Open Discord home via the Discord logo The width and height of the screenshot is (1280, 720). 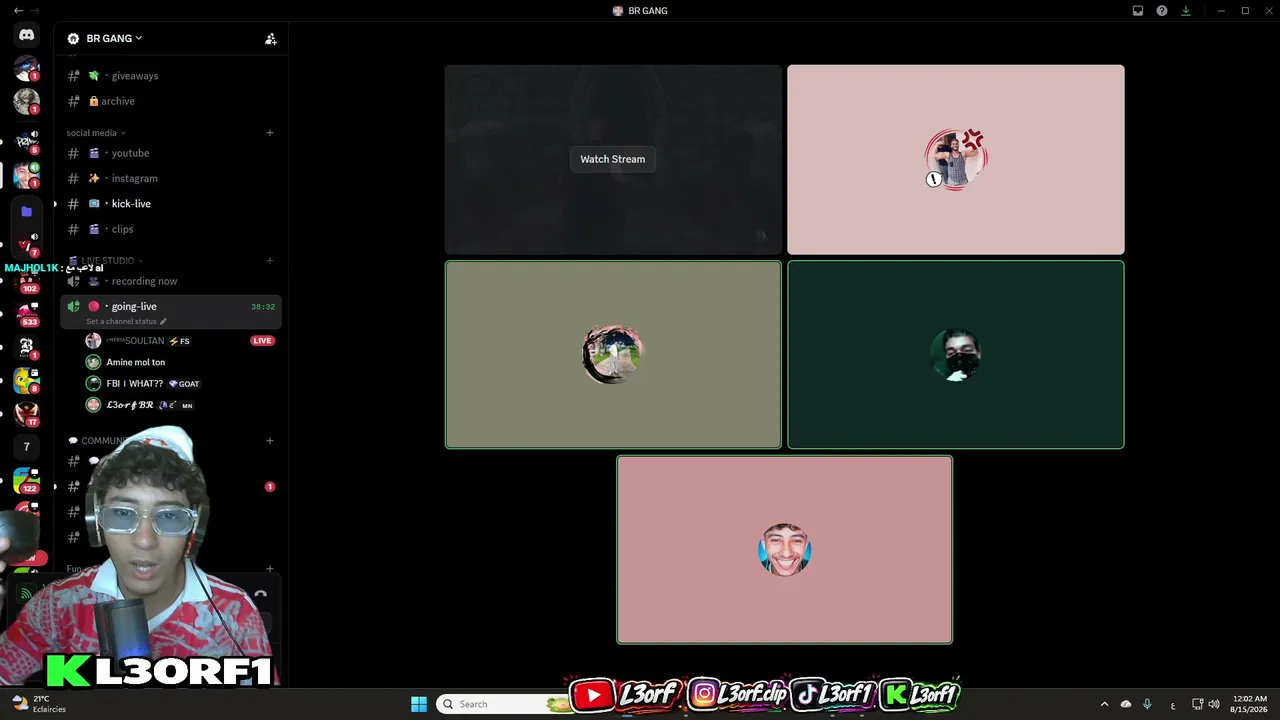point(27,35)
